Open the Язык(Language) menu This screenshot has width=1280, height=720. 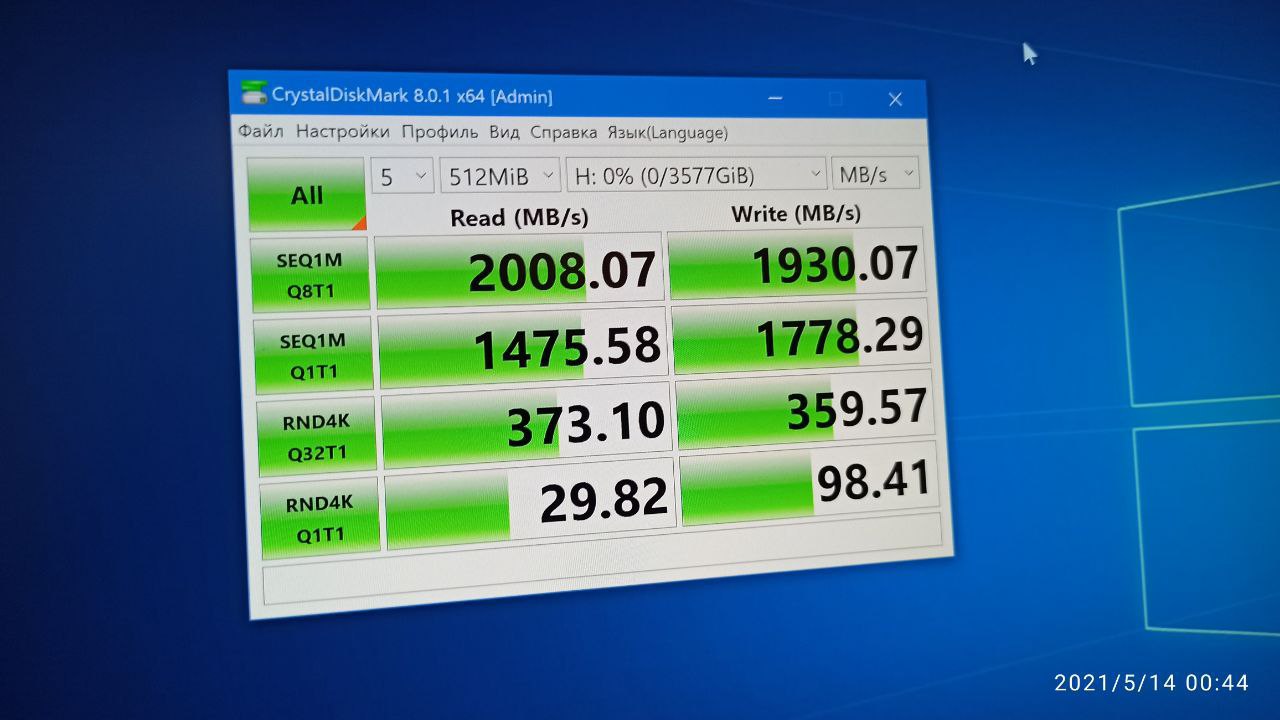[667, 132]
